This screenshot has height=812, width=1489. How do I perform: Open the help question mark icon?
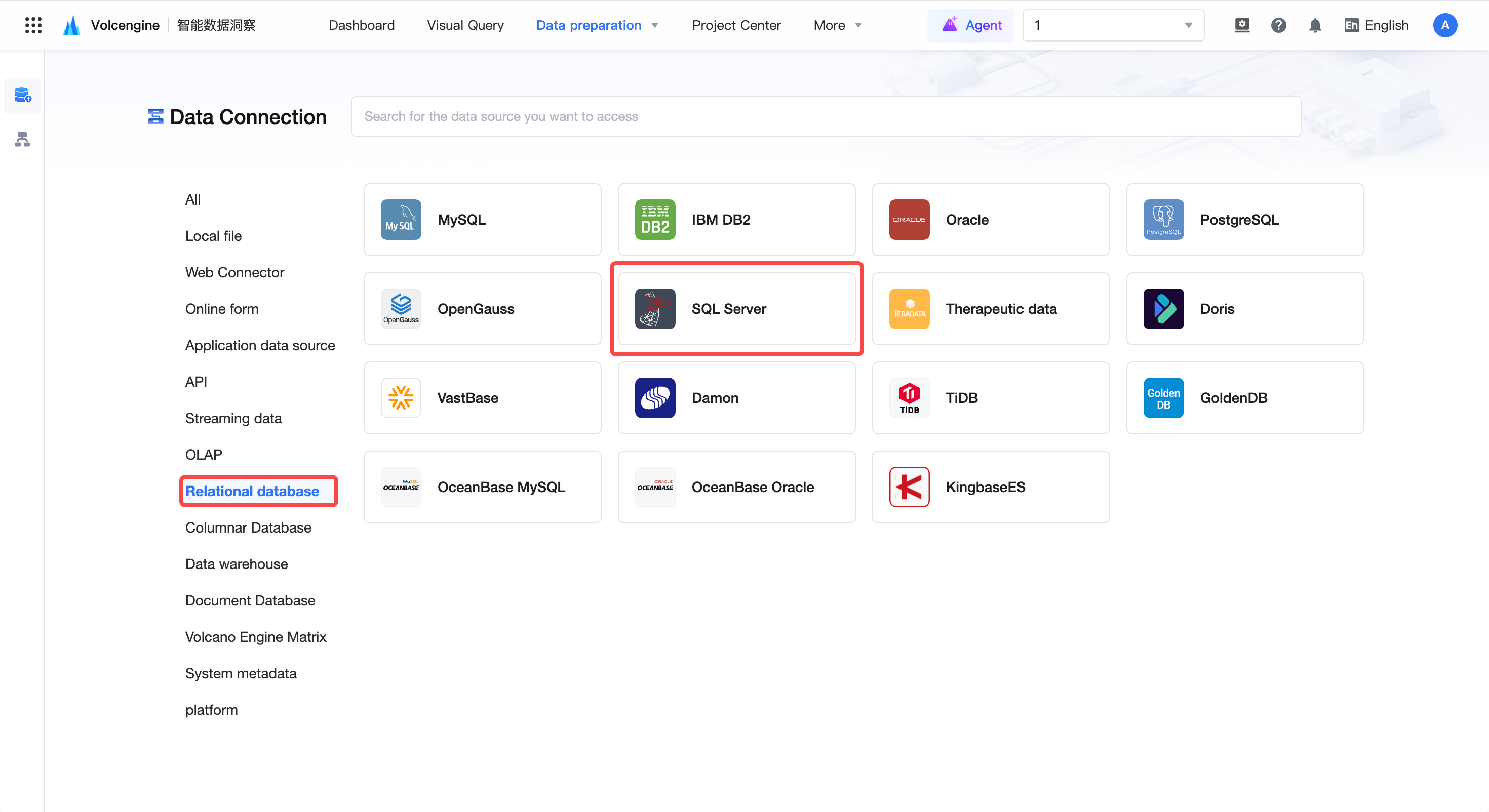coord(1278,25)
